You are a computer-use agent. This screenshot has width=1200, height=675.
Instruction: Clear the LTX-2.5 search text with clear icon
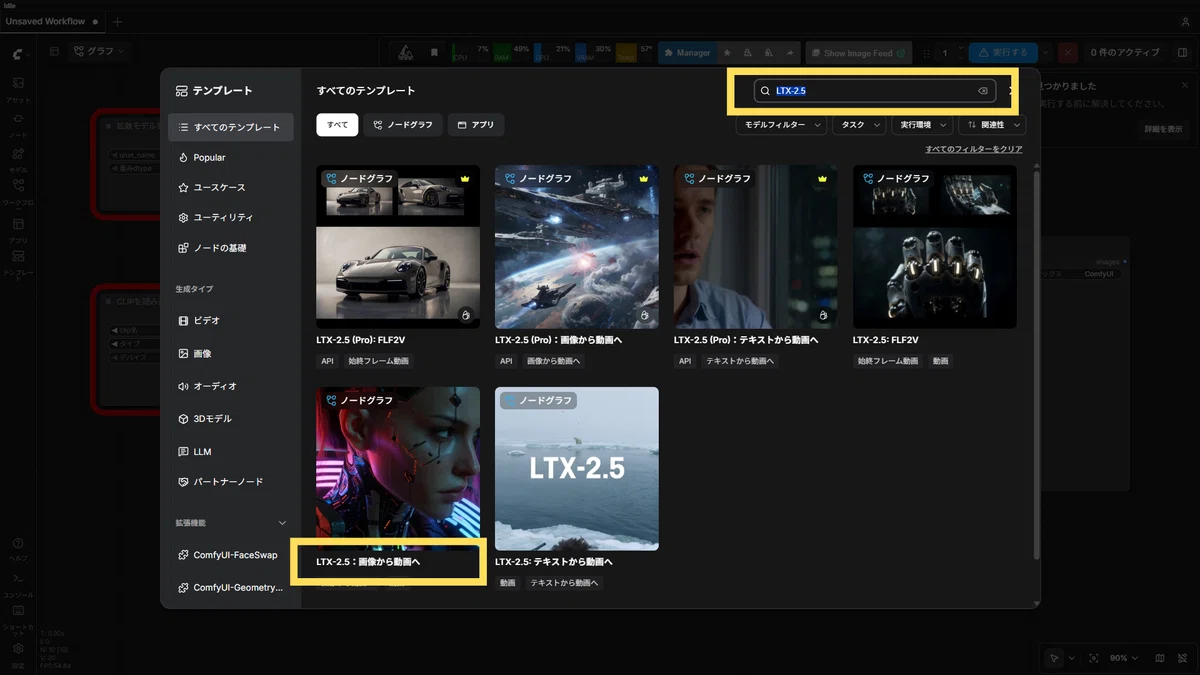click(x=982, y=91)
